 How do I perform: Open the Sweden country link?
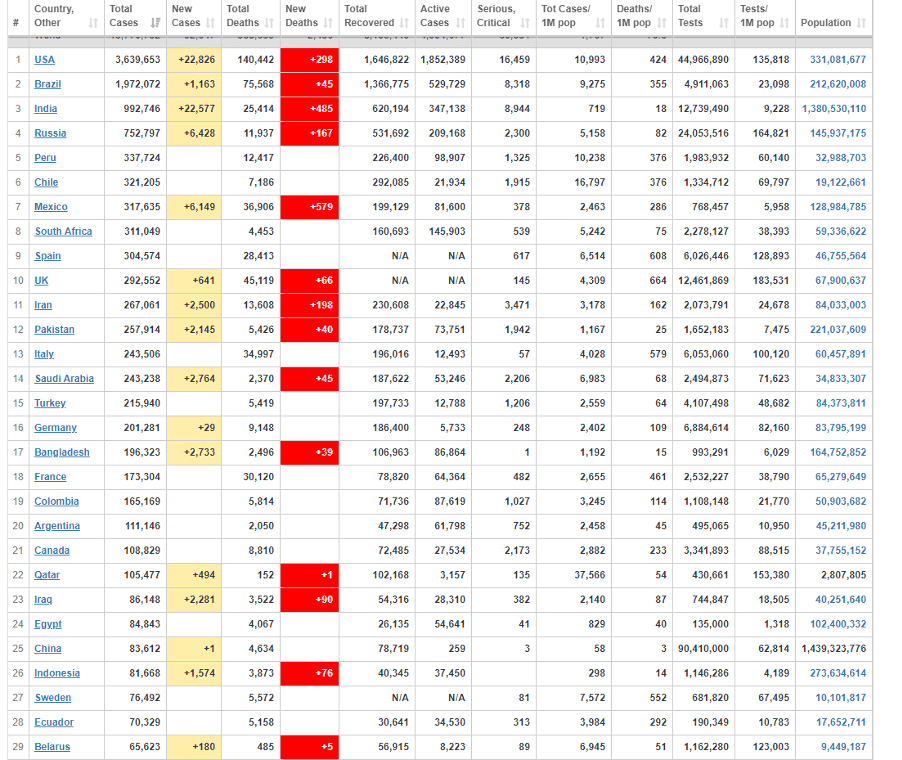click(53, 698)
